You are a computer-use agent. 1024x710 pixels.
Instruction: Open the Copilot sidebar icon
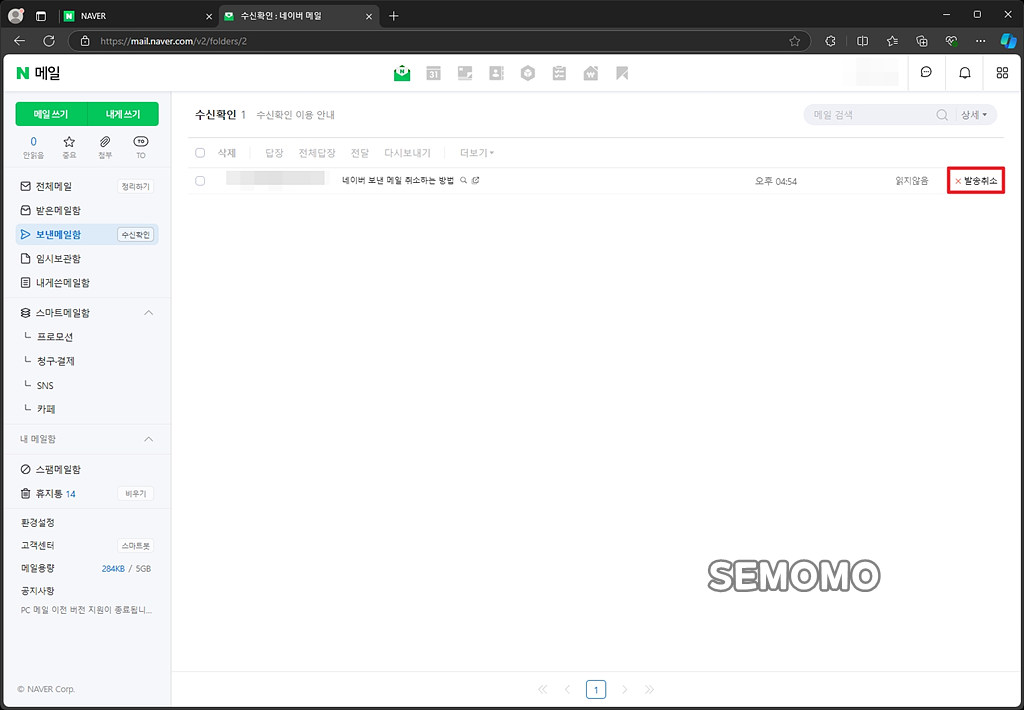point(1008,40)
